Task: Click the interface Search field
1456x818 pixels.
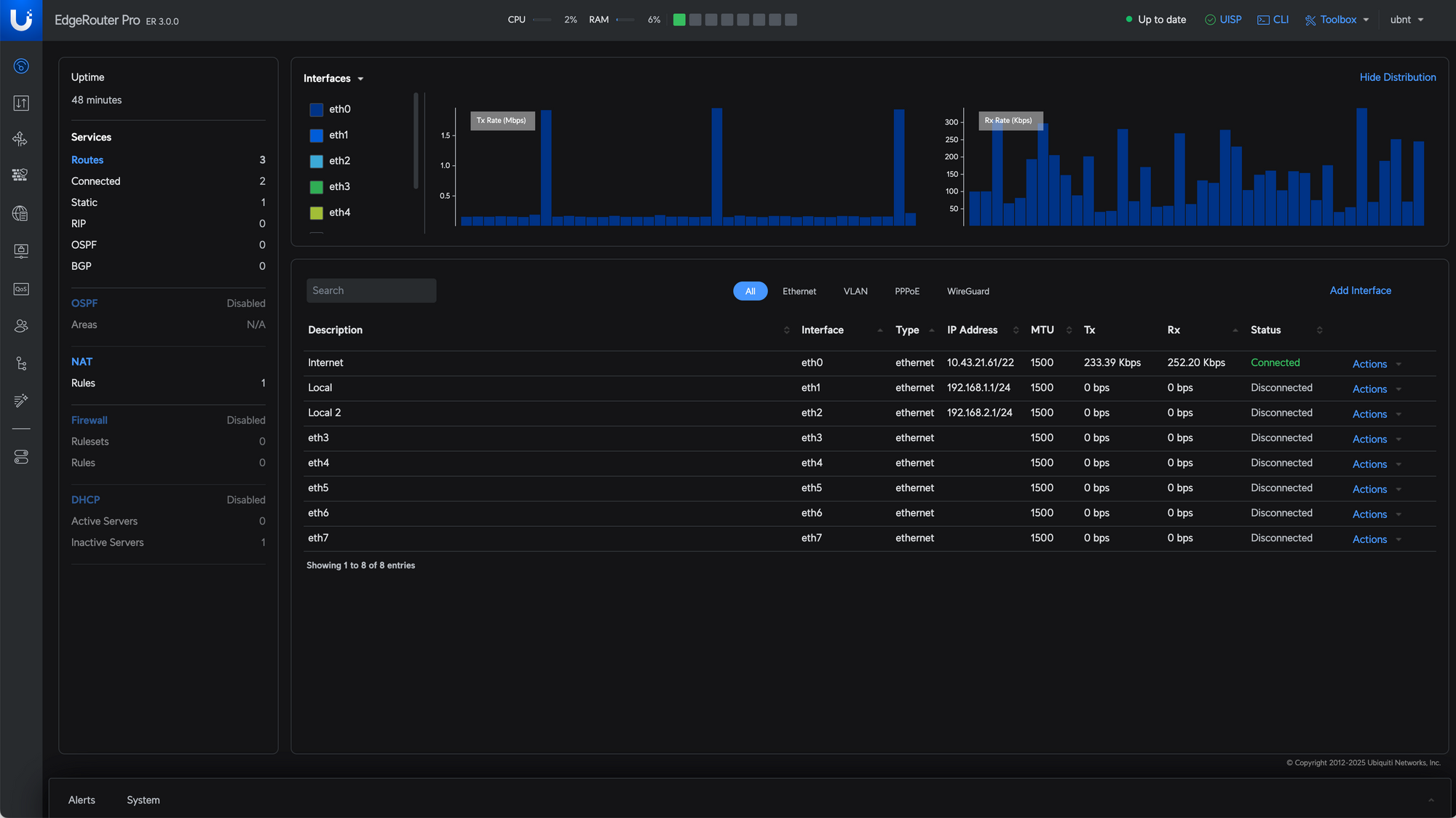Action: click(371, 290)
